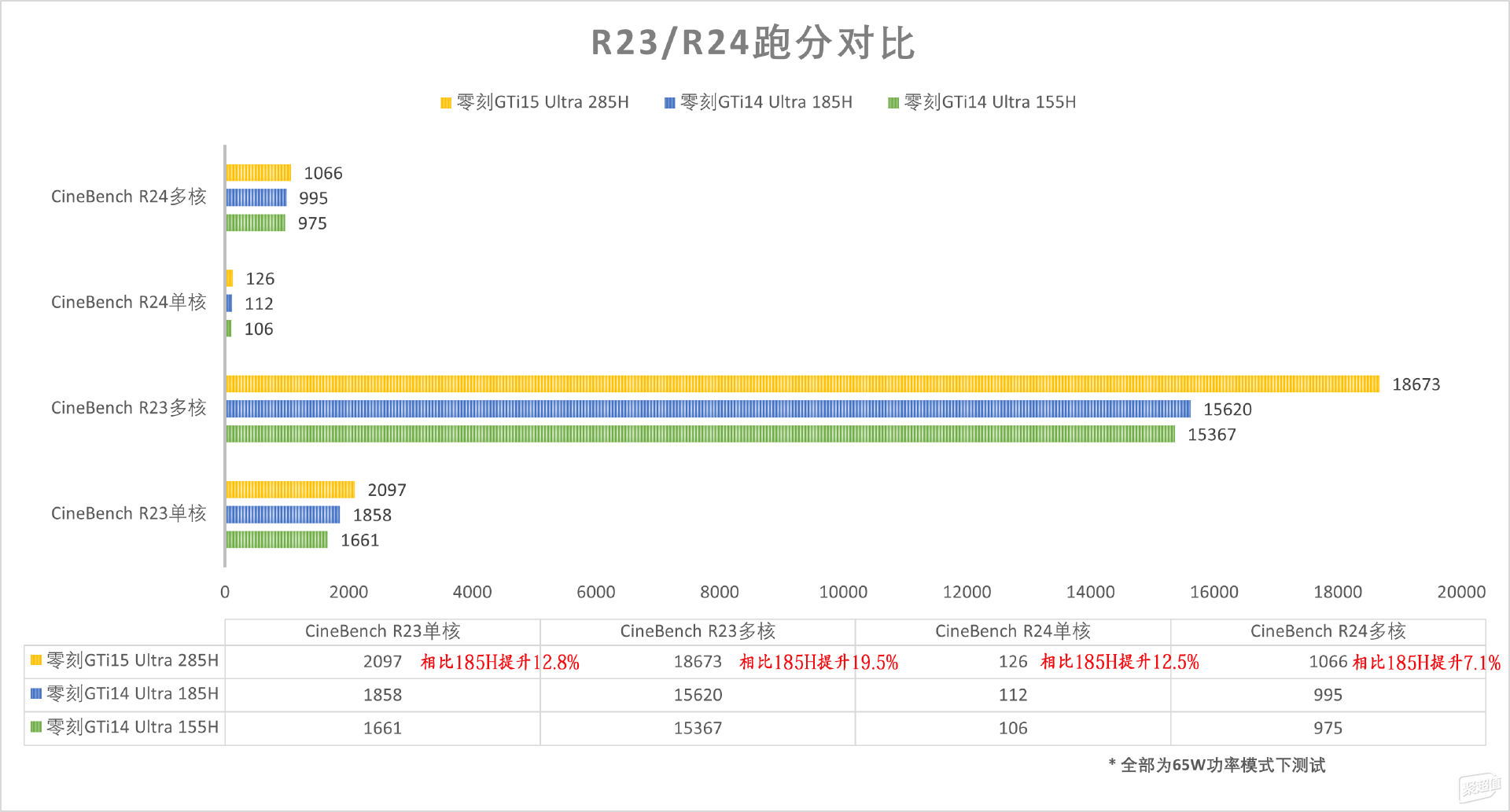
Task: Select legend label 零刻GTi14 Ultra 185H at top
Action: point(766,102)
